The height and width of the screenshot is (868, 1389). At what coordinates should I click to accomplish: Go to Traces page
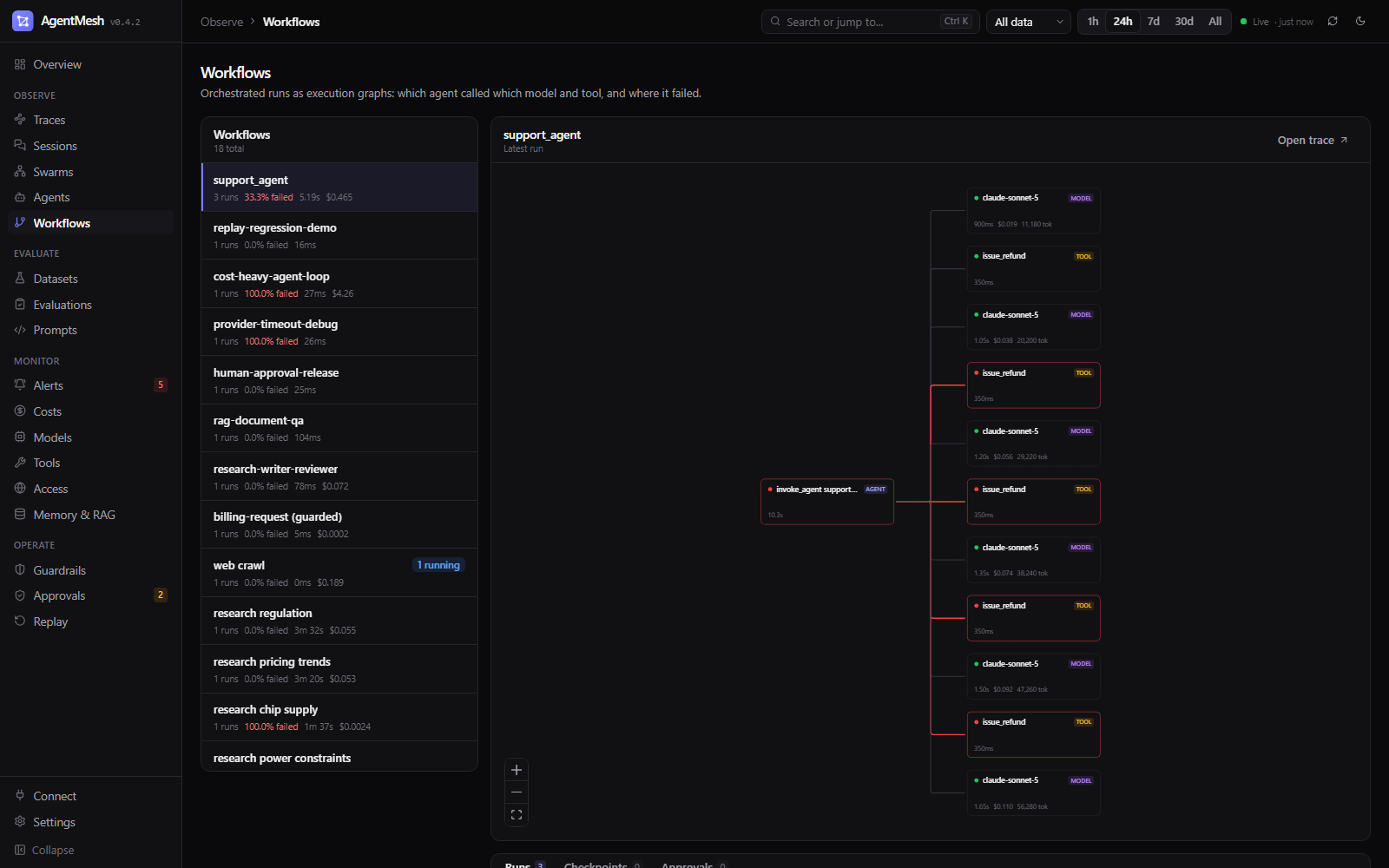click(x=90, y=120)
